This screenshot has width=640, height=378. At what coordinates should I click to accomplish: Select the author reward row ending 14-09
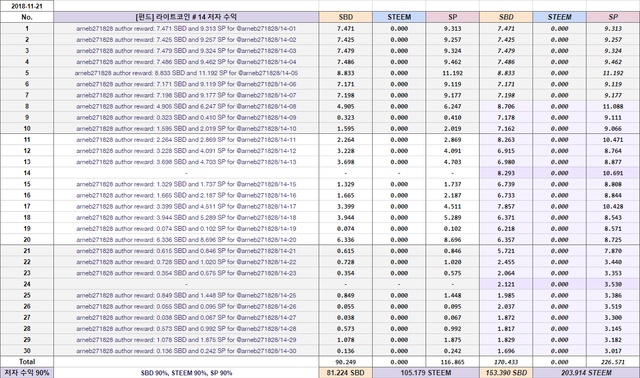point(186,118)
